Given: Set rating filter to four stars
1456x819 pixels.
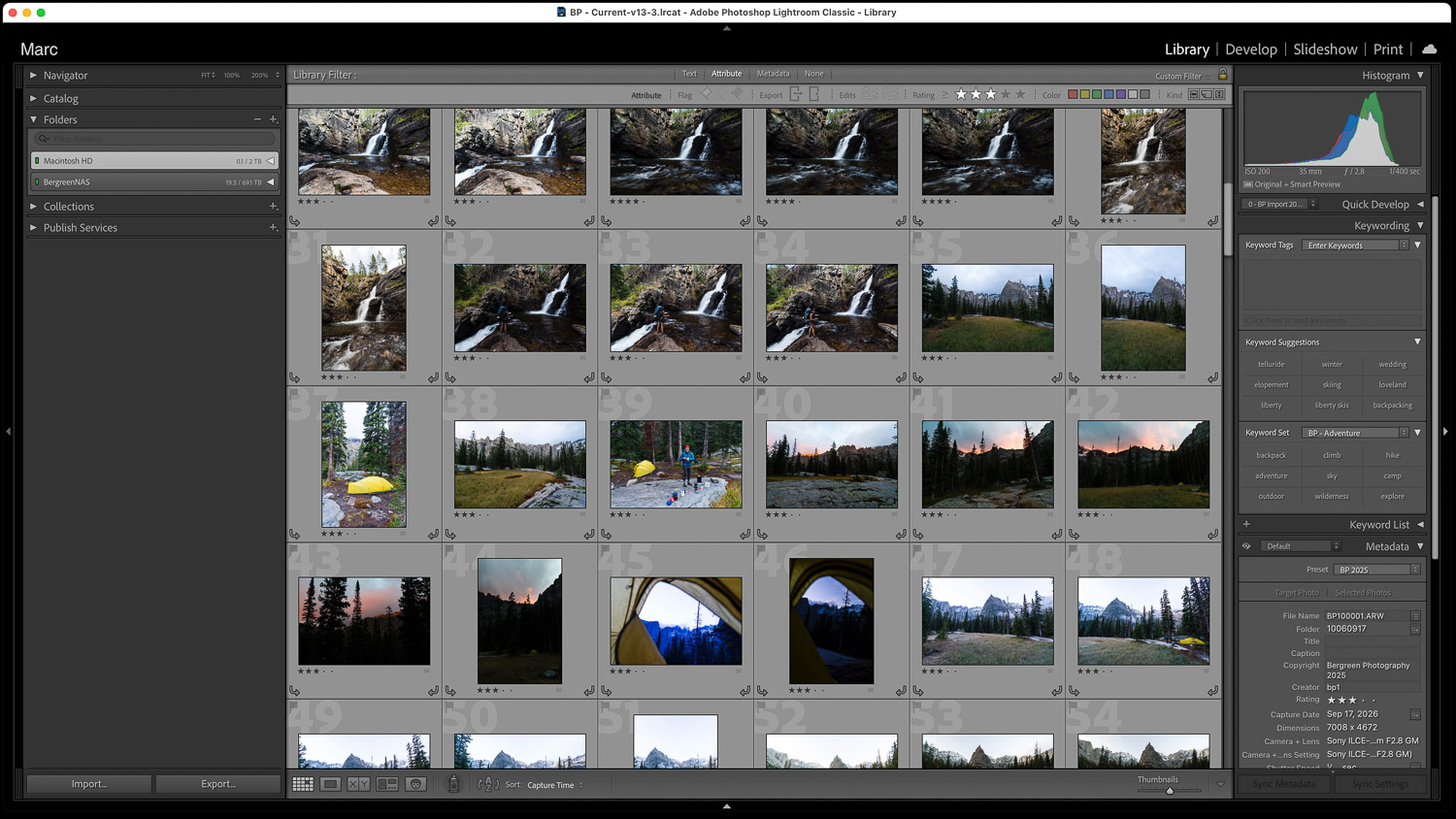Looking at the screenshot, I should tap(1006, 95).
